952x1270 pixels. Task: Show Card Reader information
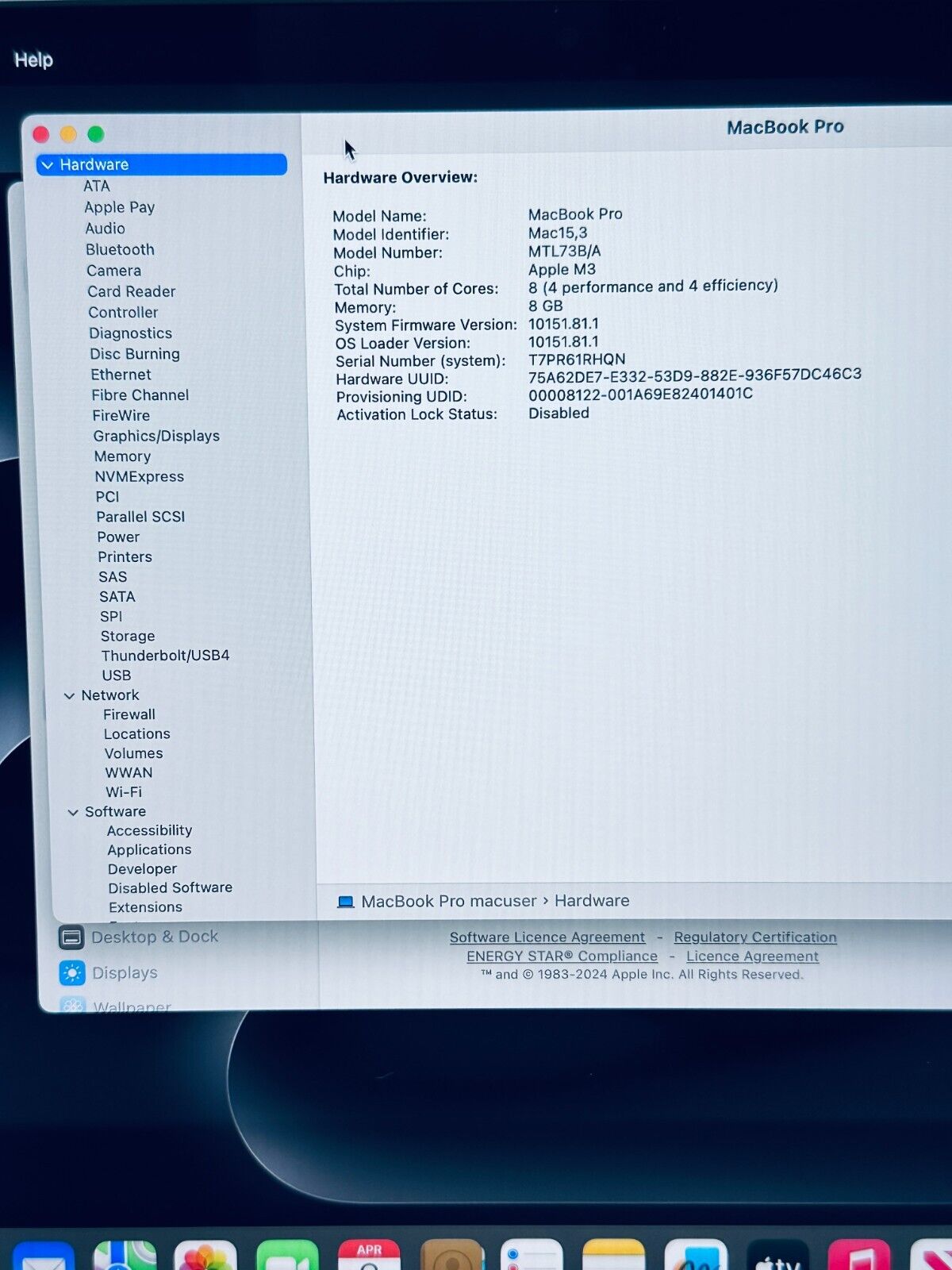click(x=132, y=291)
